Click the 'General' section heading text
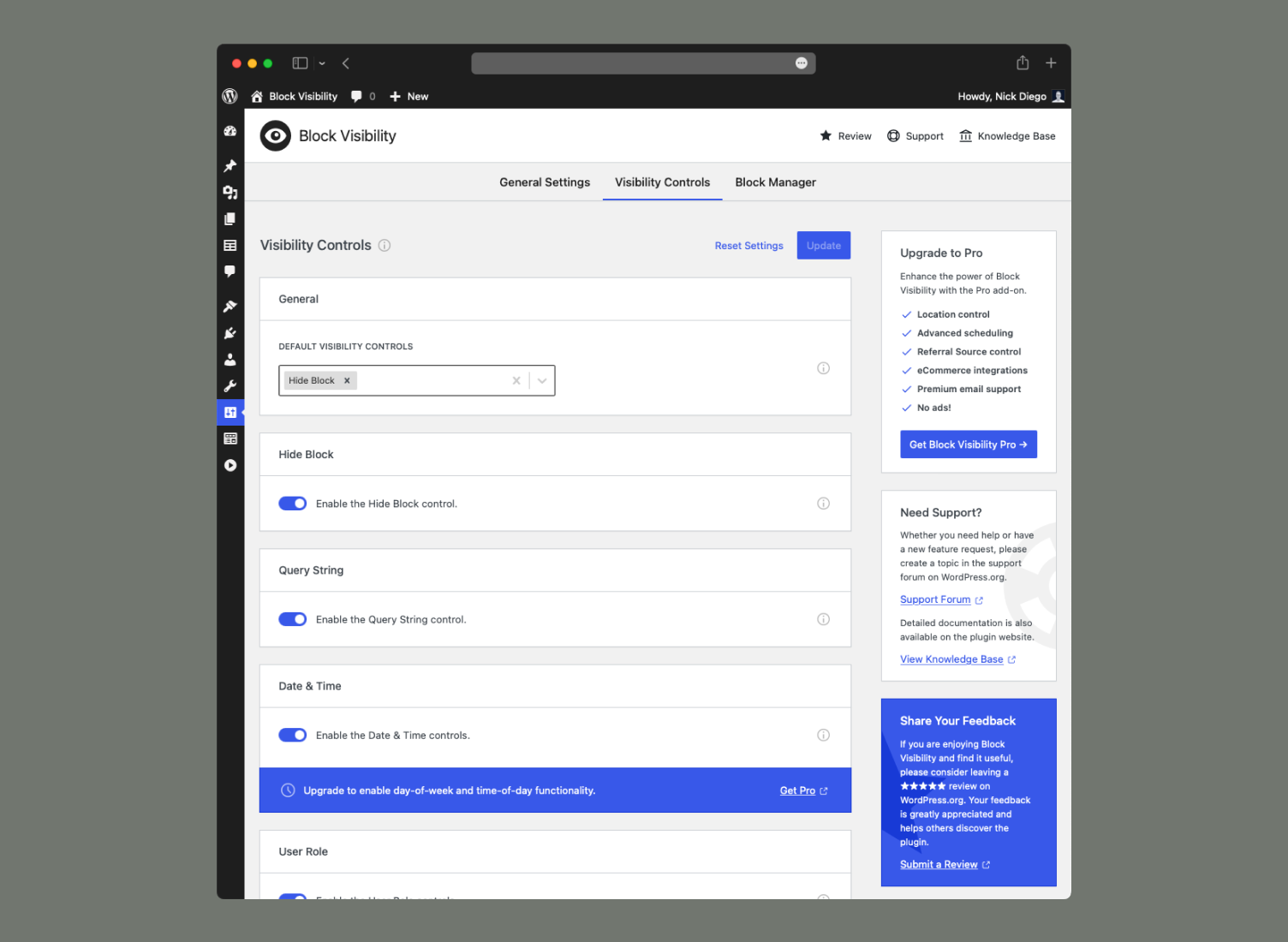 click(298, 299)
